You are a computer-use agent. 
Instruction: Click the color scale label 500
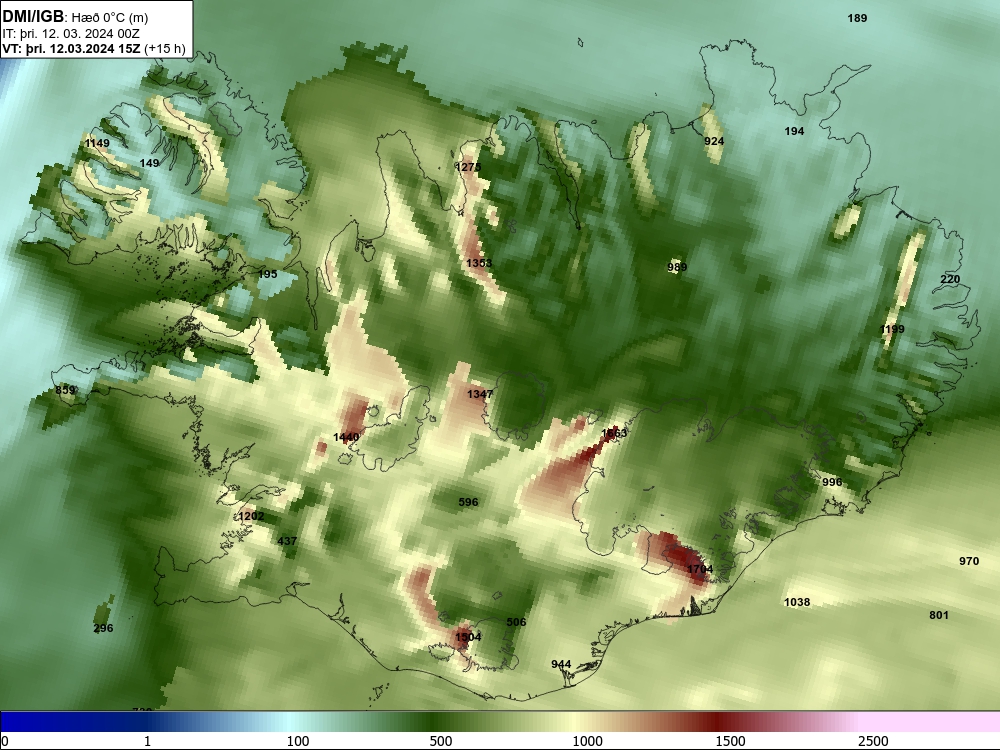(441, 741)
